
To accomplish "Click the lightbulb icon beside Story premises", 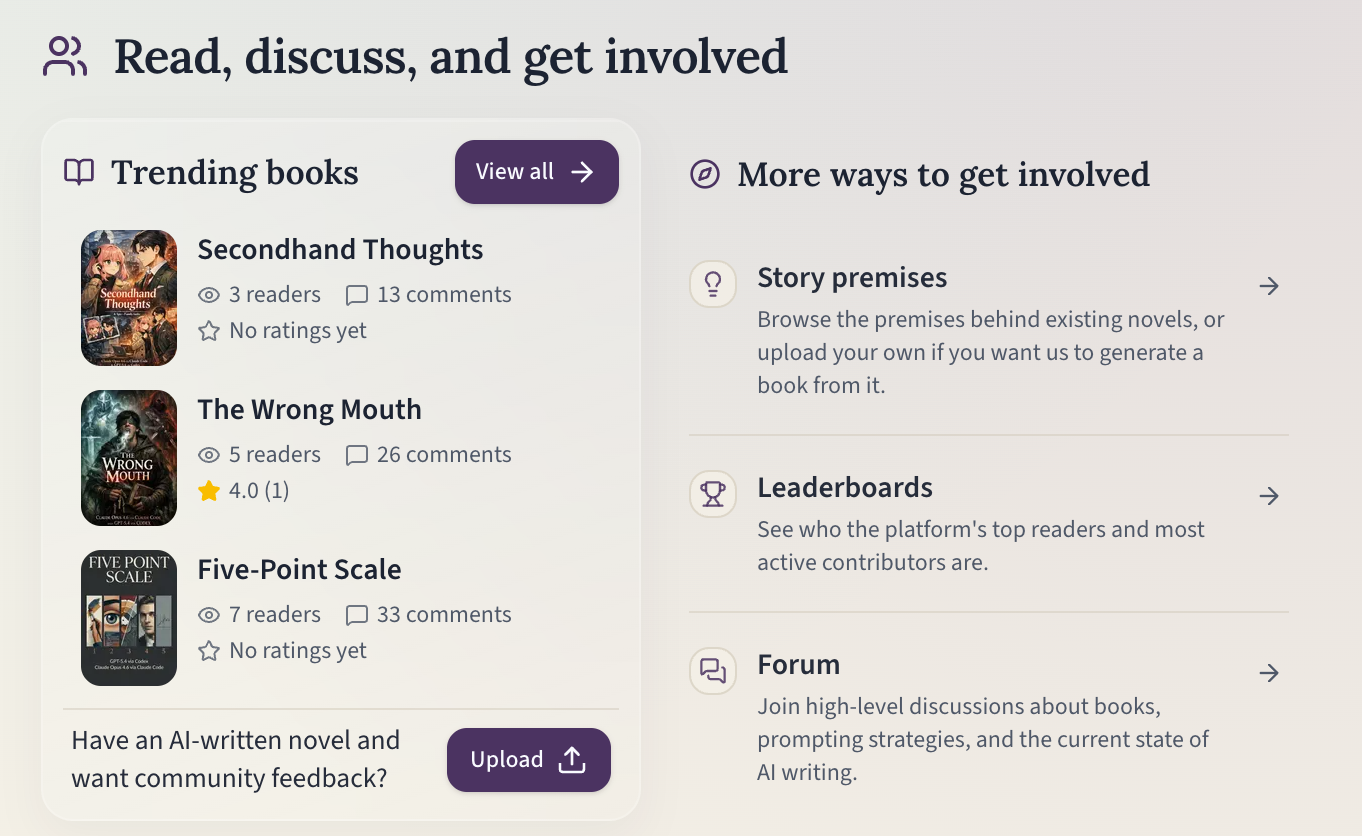I will click(x=713, y=285).
